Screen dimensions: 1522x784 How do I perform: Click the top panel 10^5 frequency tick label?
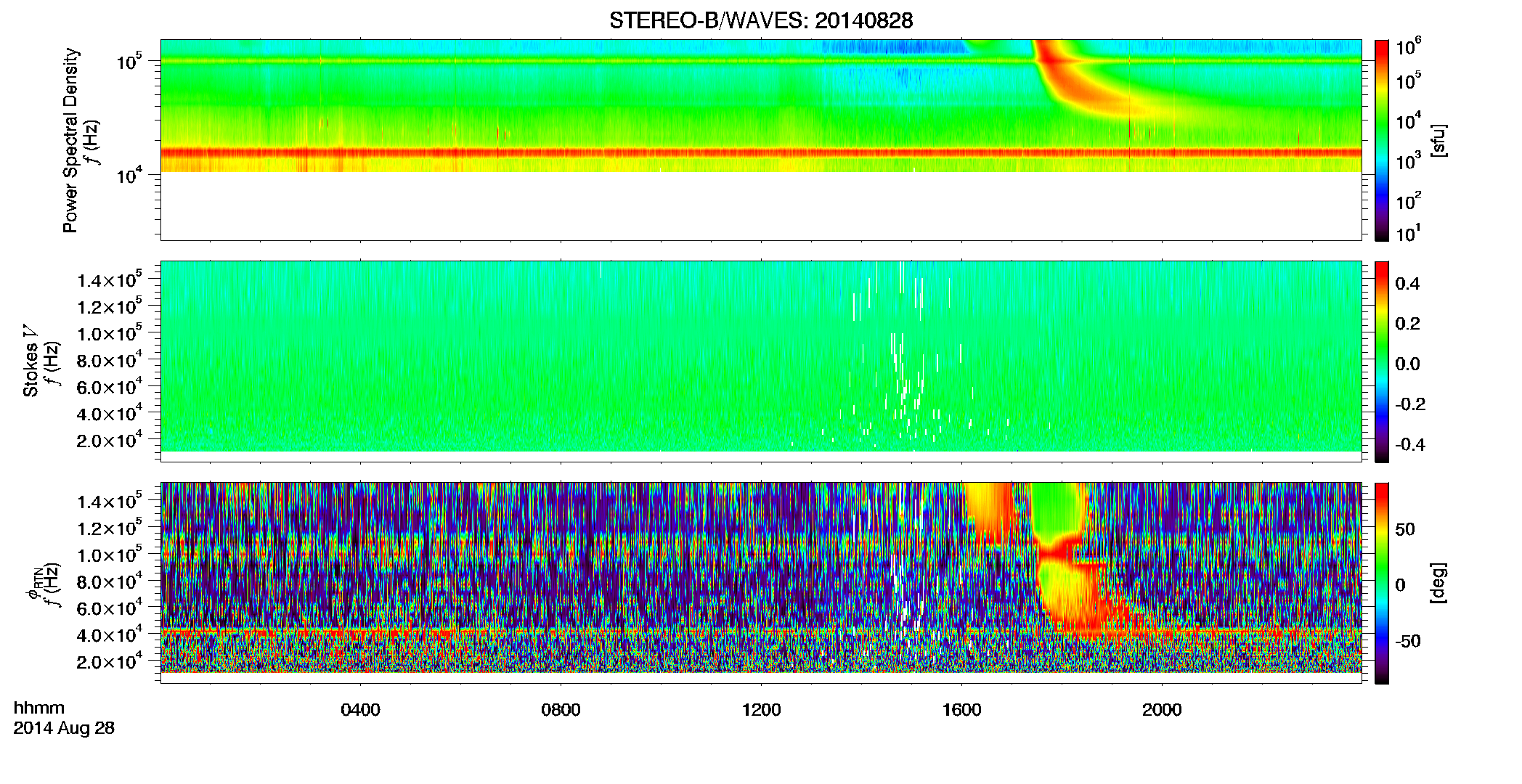[129, 60]
